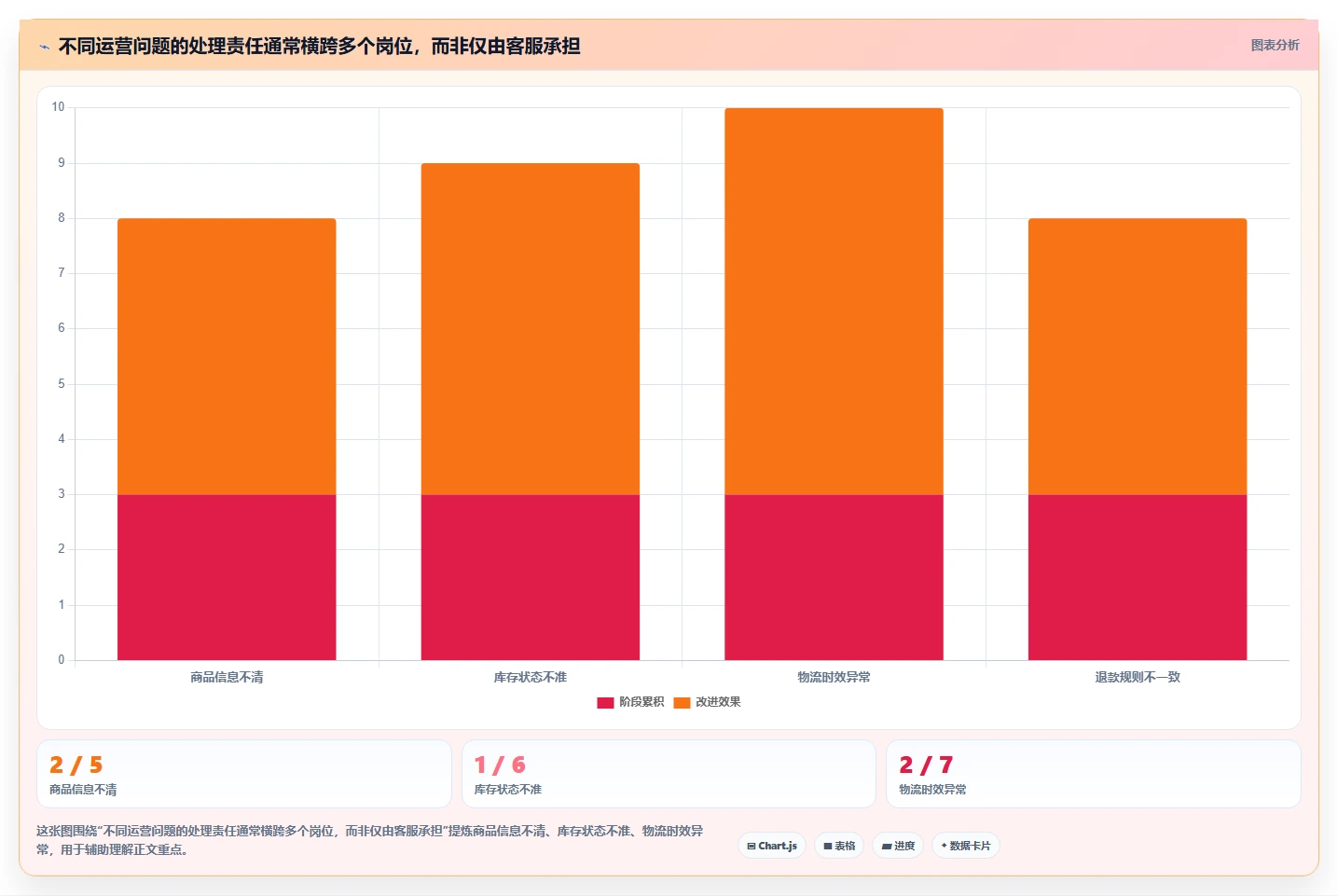Image resolution: width=1338 pixels, height=896 pixels.
Task: Click the orange 改进效果 legend swatch
Action: pos(682,702)
